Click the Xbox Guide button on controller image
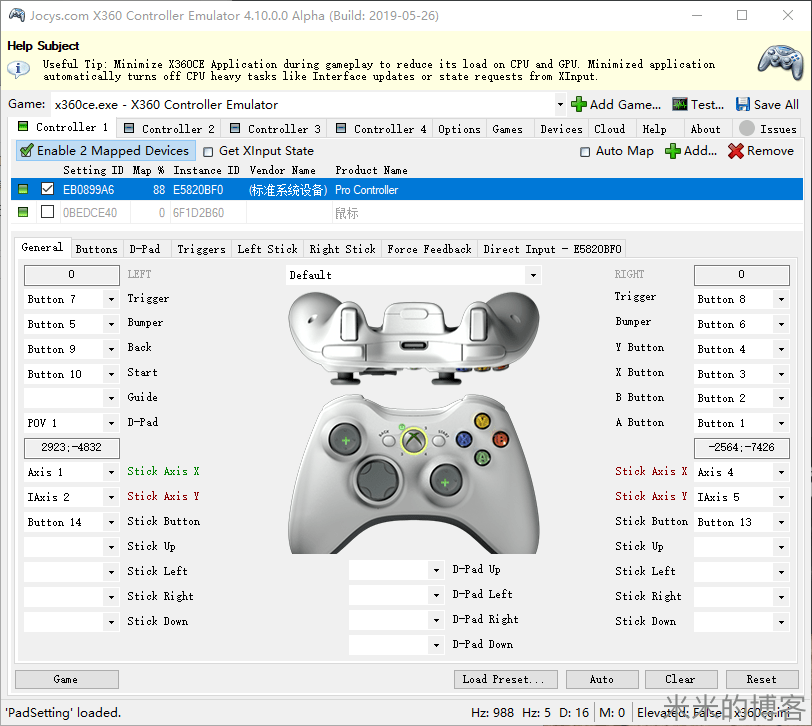This screenshot has width=812, height=726. 414,439
